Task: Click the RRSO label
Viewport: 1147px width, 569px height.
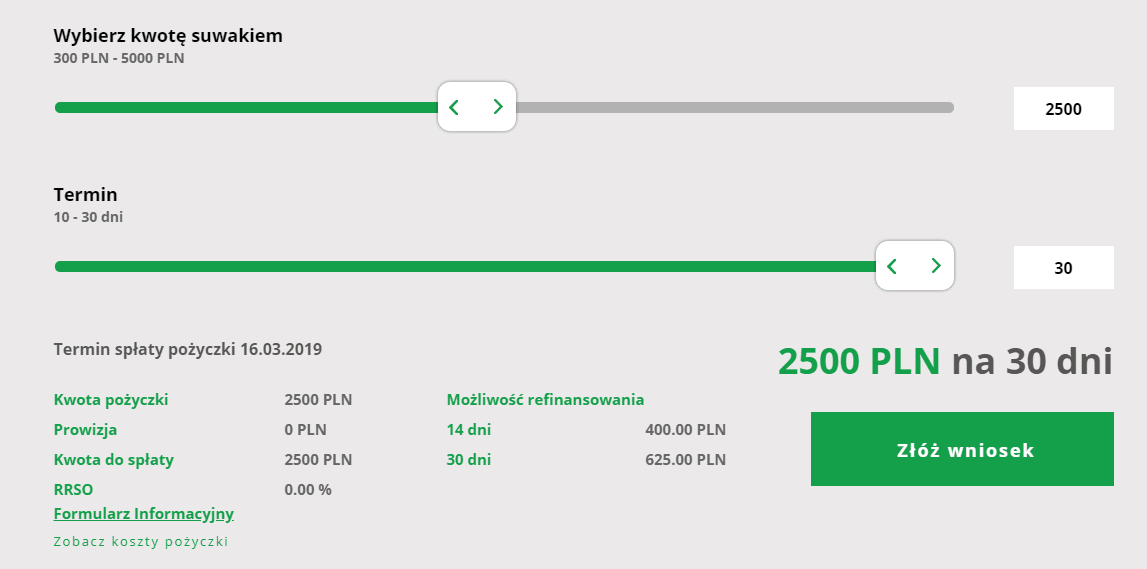Action: pyautogui.click(x=73, y=489)
